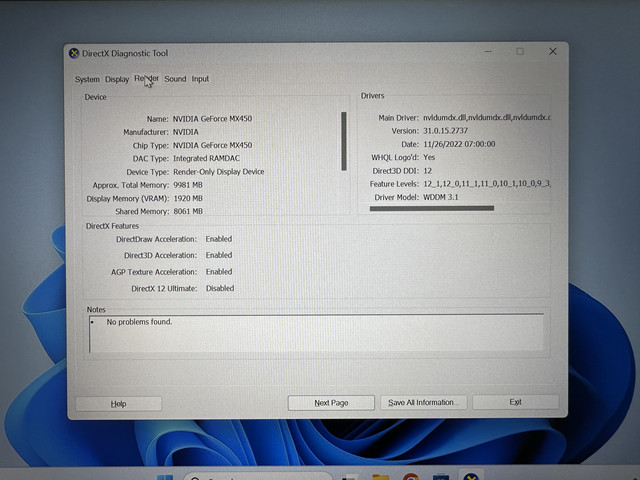This screenshot has width=640, height=480.
Task: Click the Manufacturer value NVIDIA
Action: (186, 132)
